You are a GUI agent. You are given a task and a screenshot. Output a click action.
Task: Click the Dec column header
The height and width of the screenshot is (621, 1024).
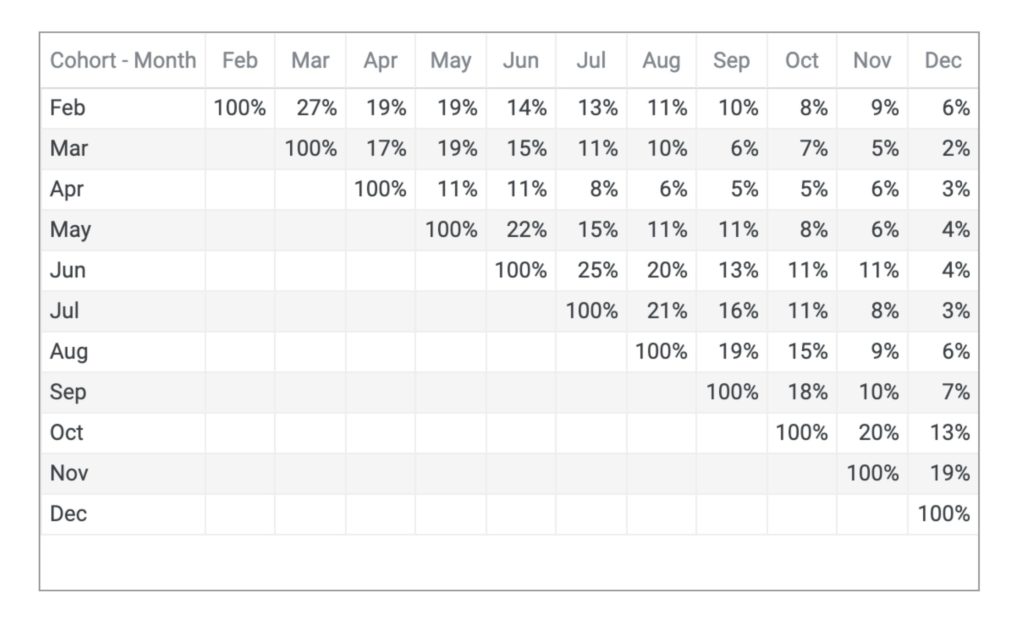point(943,60)
